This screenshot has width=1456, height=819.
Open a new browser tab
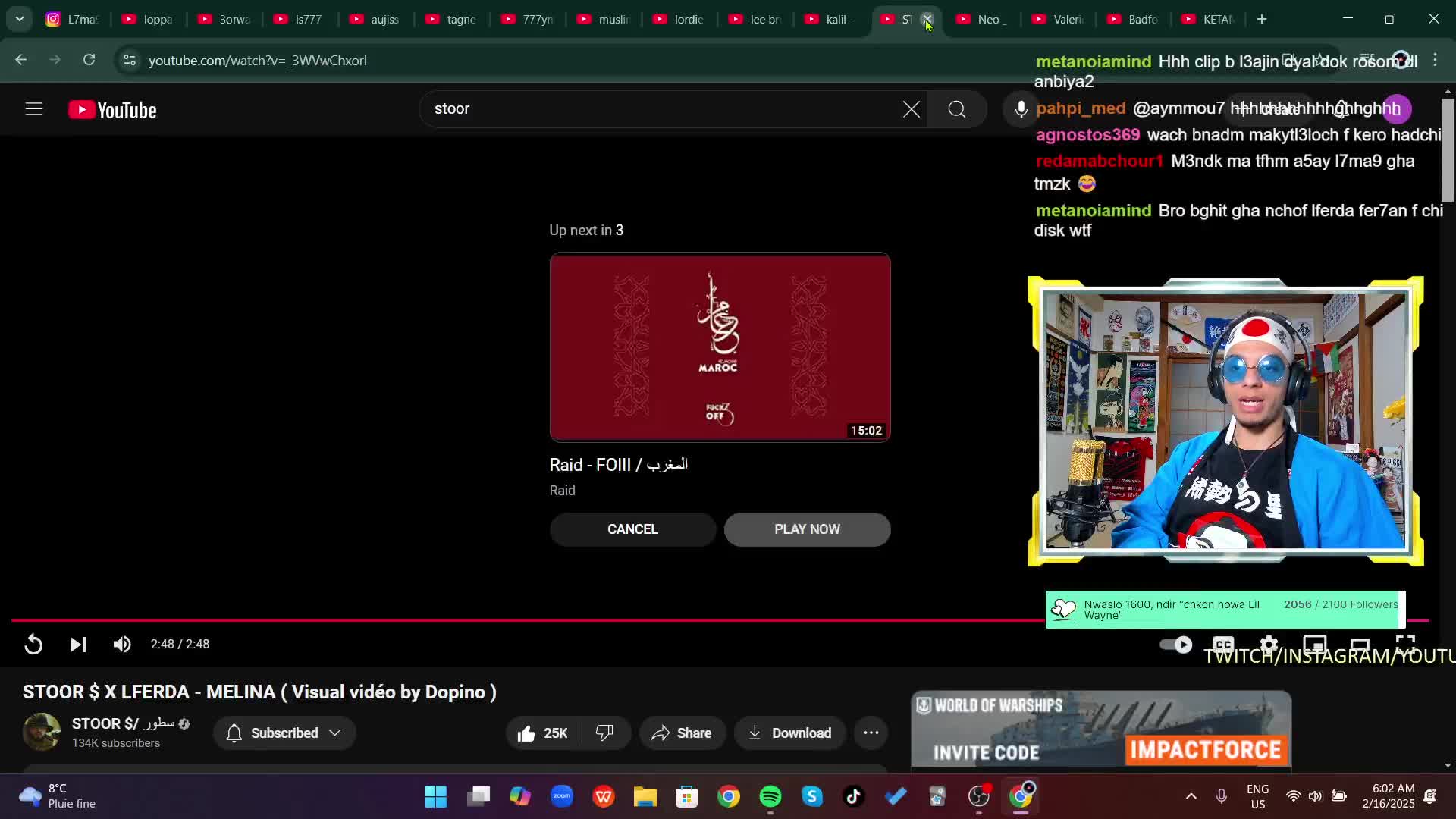(x=1262, y=19)
